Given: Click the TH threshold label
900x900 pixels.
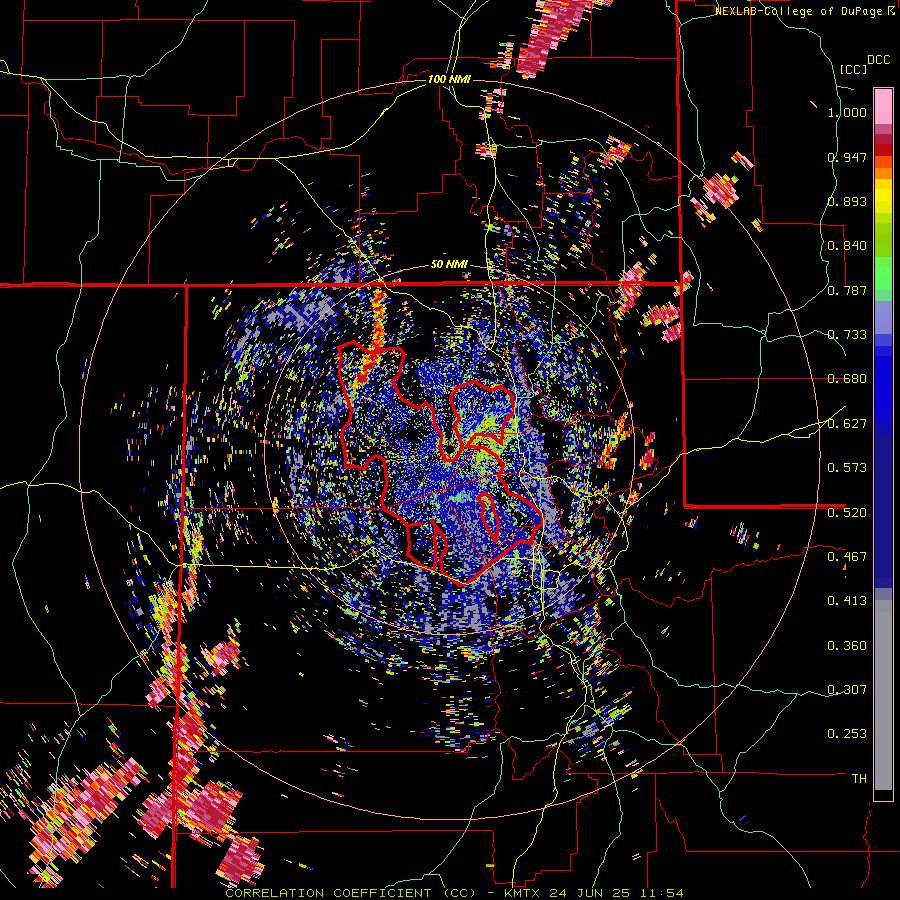Looking at the screenshot, I should point(859,779).
